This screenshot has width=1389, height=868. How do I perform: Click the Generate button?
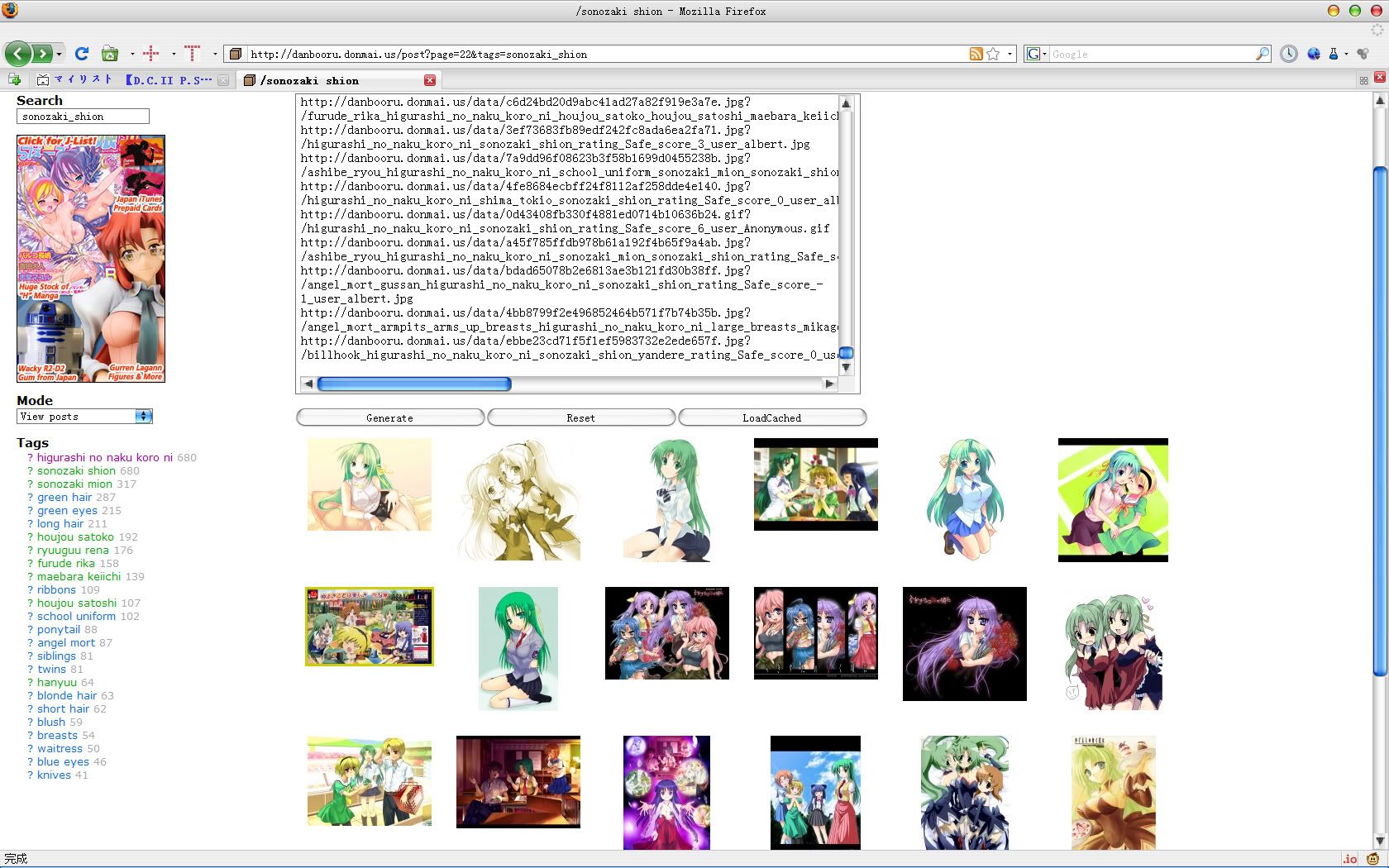click(x=390, y=417)
